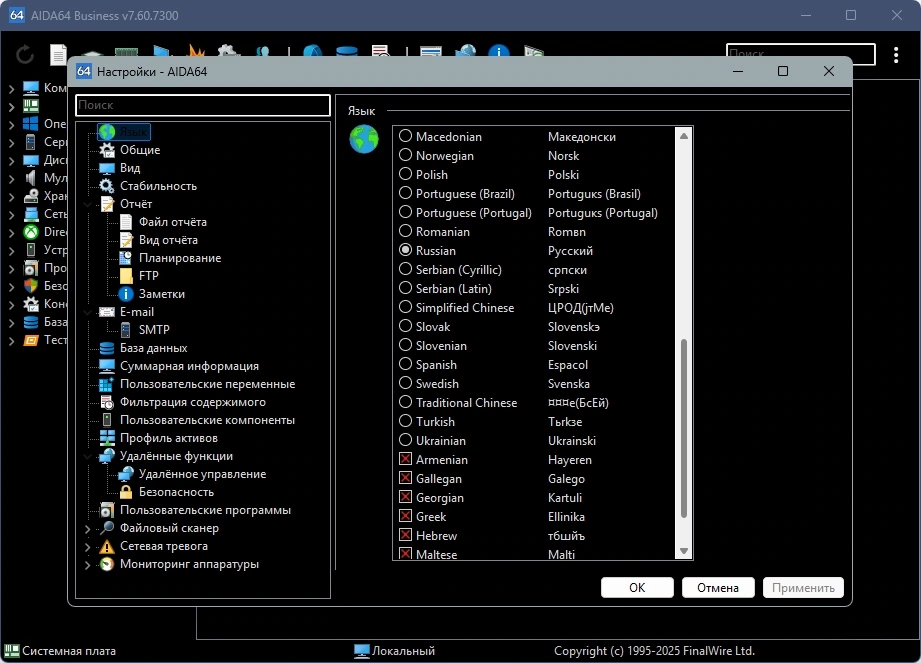Image resolution: width=921 pixels, height=663 pixels.
Task: Select the Romanian radio button
Action: pyautogui.click(x=405, y=231)
